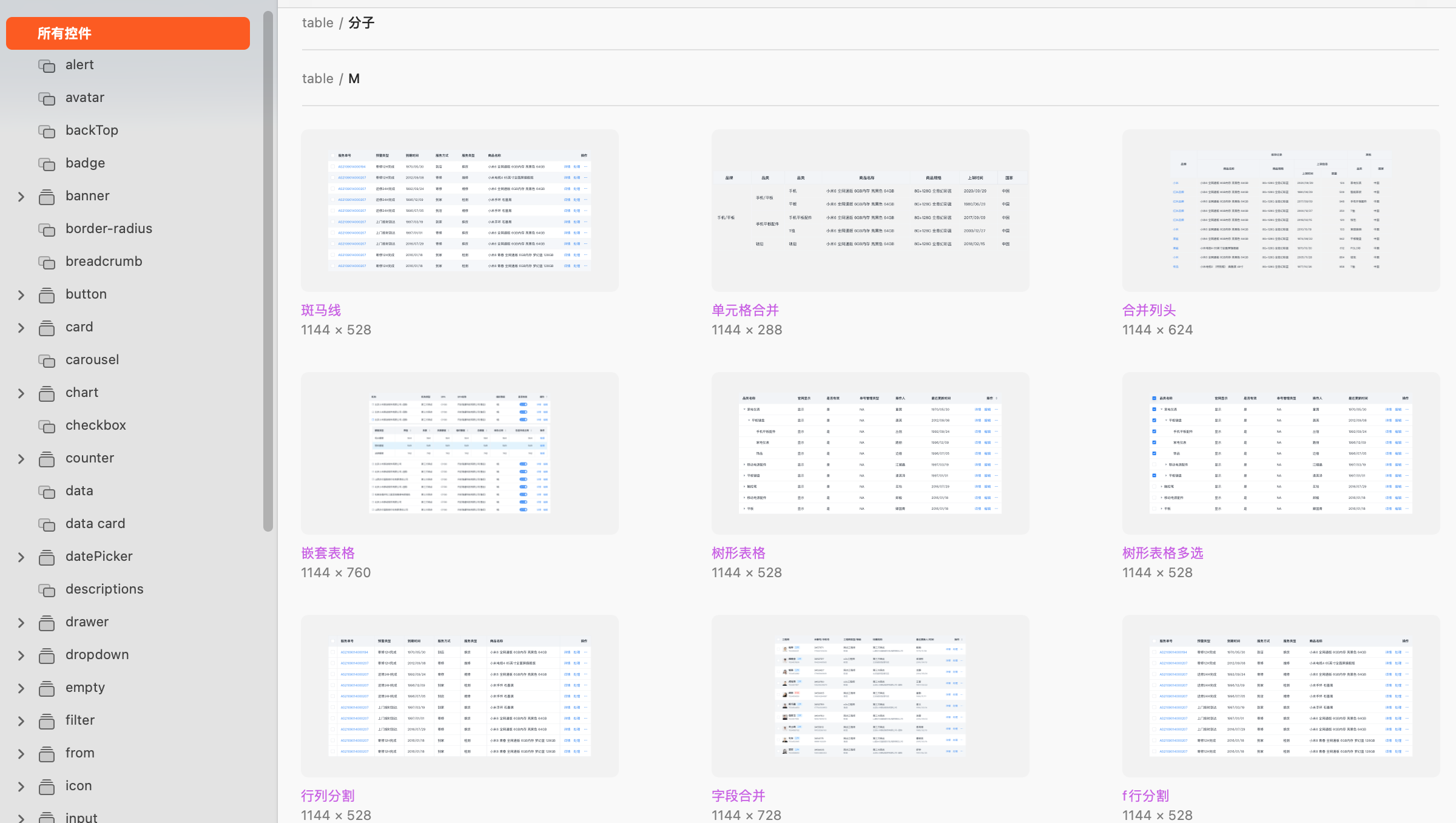Screen dimensions: 1456x823
Task: Open the 嵌套表格 thumbnail preview
Action: (x=459, y=453)
